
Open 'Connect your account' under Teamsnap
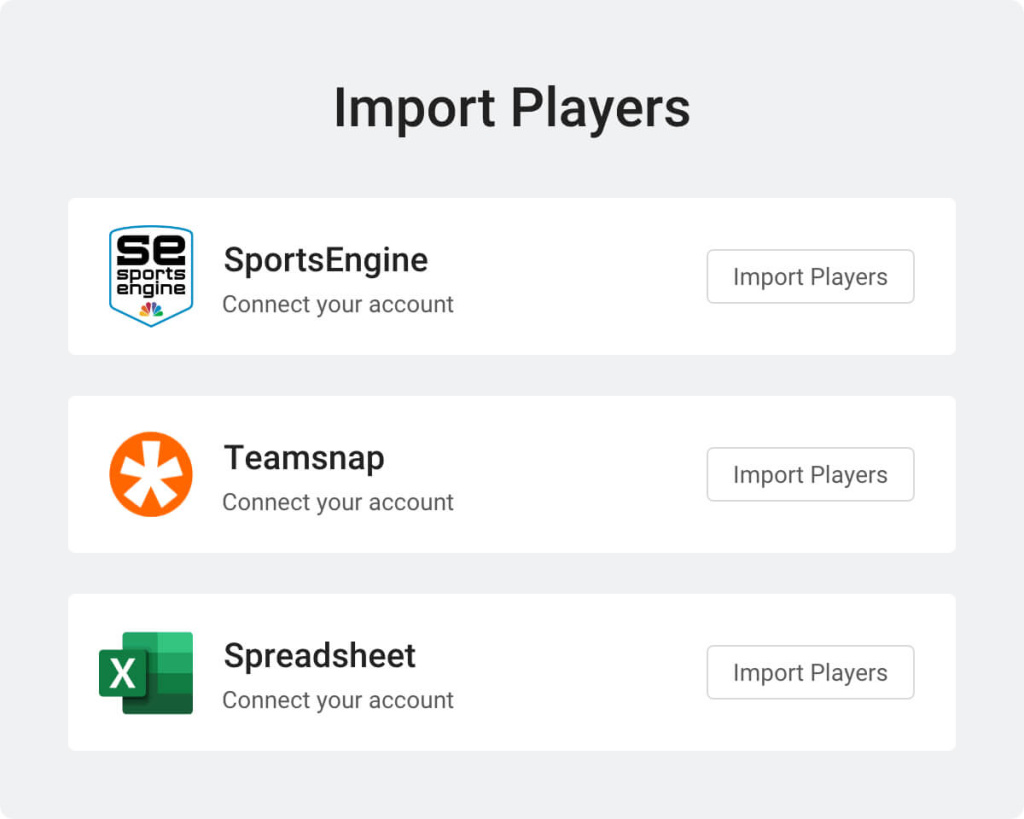(x=337, y=502)
